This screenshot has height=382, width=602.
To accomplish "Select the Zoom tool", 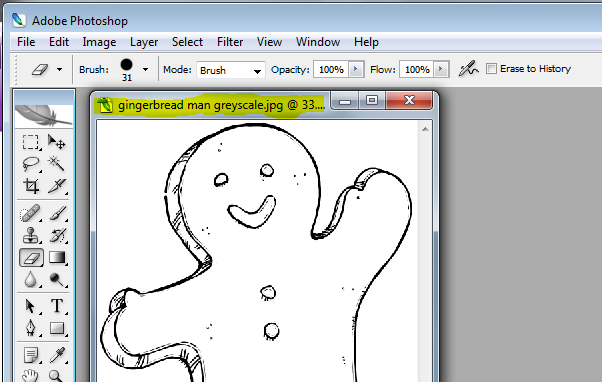I will coord(56,375).
